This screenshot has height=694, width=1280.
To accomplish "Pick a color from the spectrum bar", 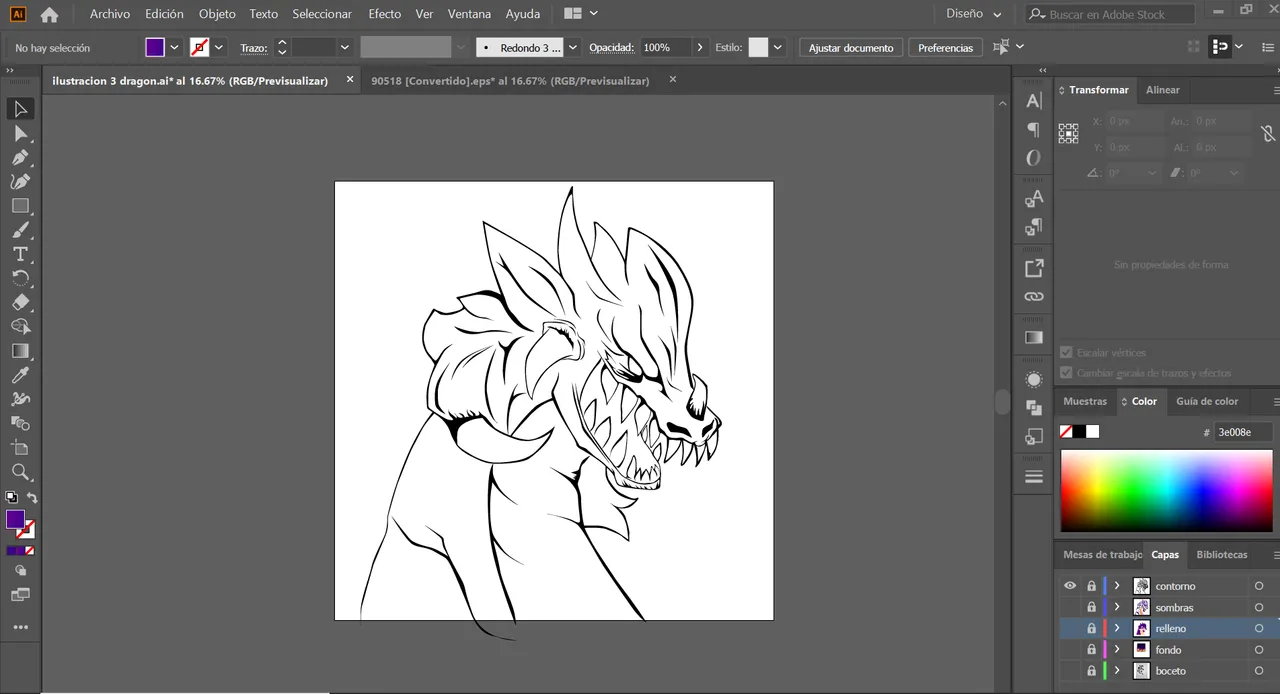I will coord(1166,491).
